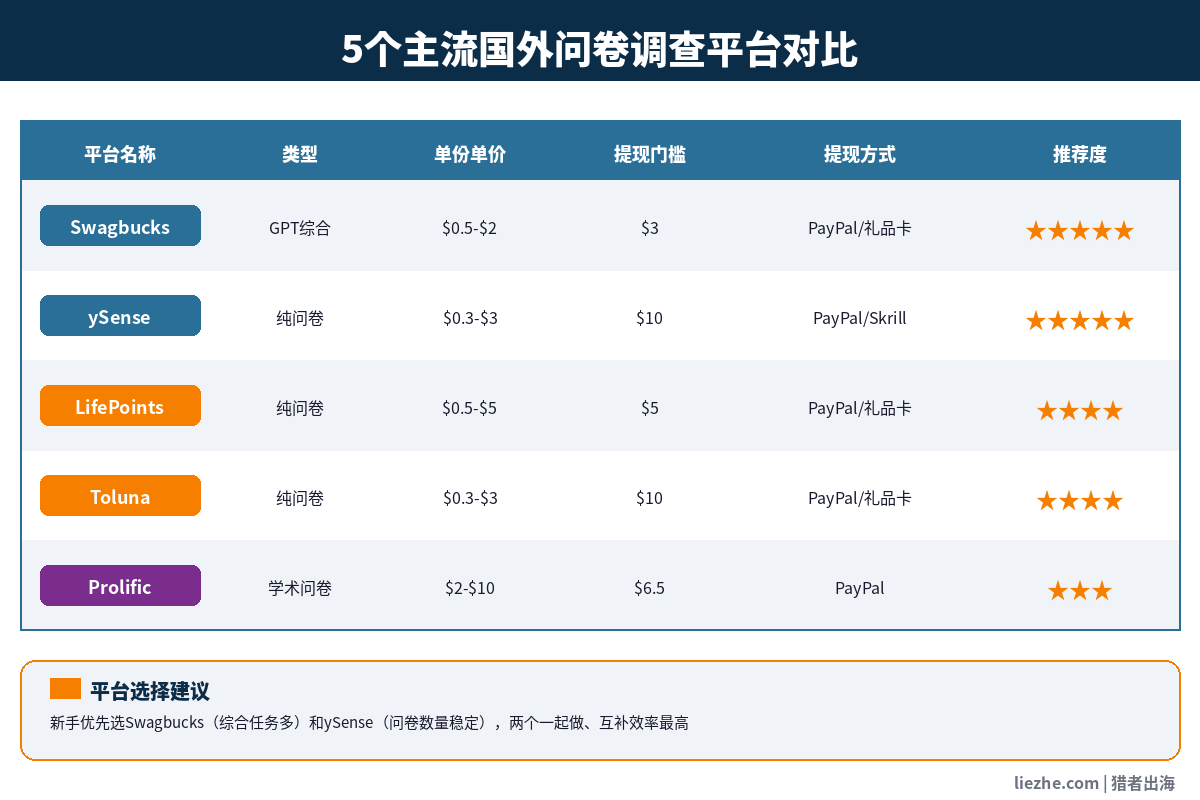Image resolution: width=1200 pixels, height=800 pixels.
Task: Click the five-star rating in Swagbucks row
Action: click(1080, 231)
